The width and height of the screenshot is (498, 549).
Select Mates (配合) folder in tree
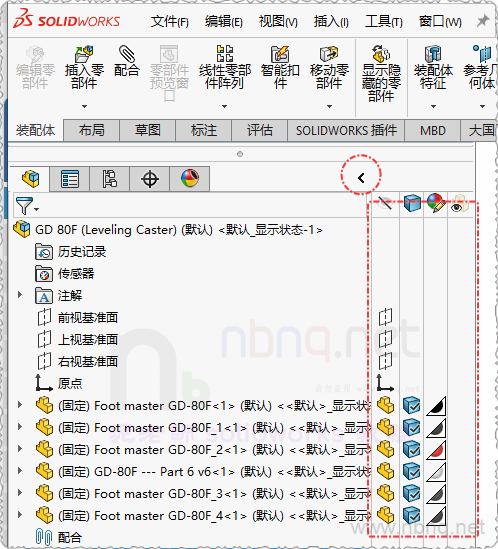[59, 537]
